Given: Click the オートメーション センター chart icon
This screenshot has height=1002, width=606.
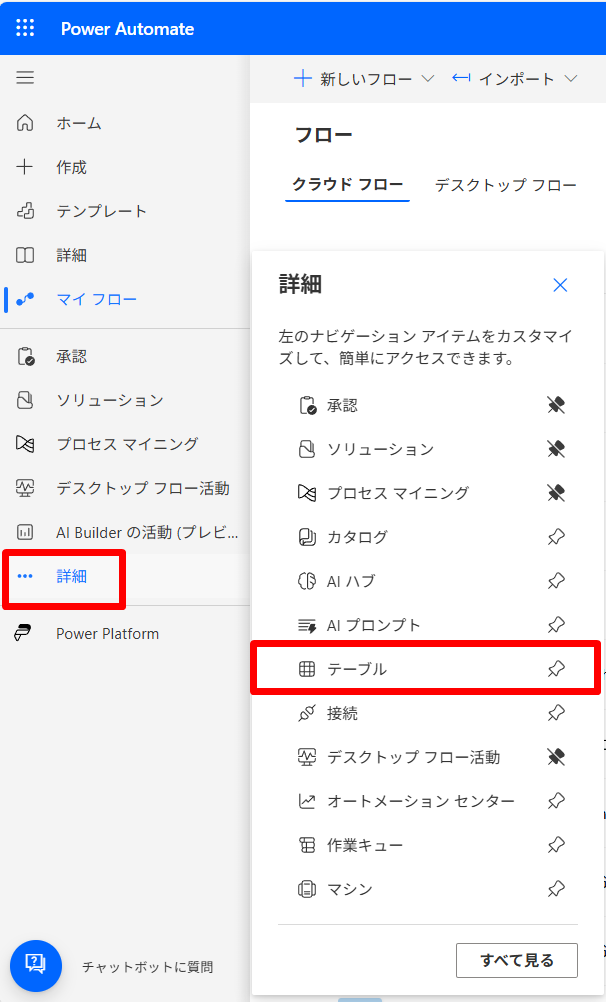Looking at the screenshot, I should point(307,801).
